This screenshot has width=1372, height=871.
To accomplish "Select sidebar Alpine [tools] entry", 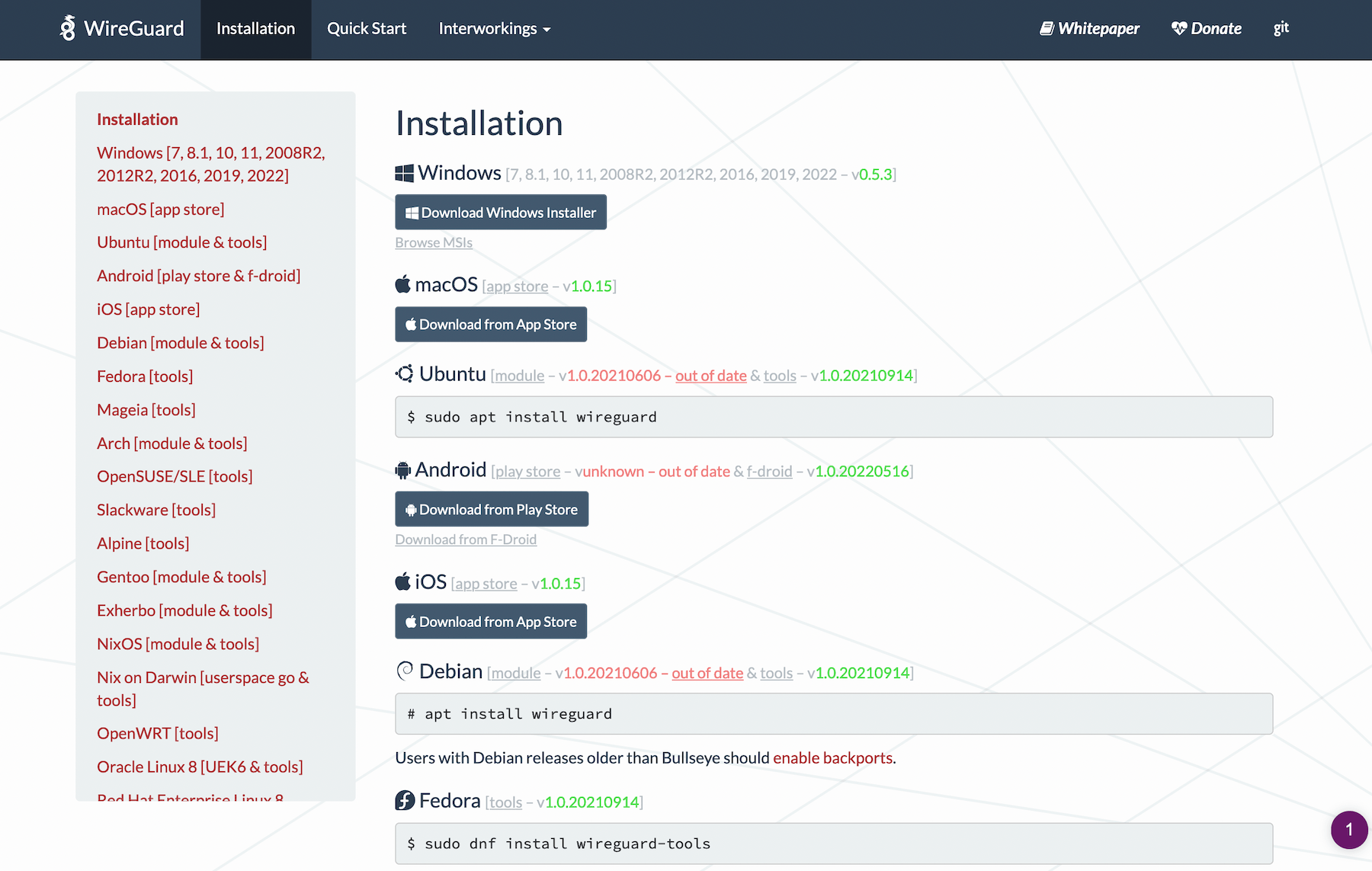I will click(143, 543).
